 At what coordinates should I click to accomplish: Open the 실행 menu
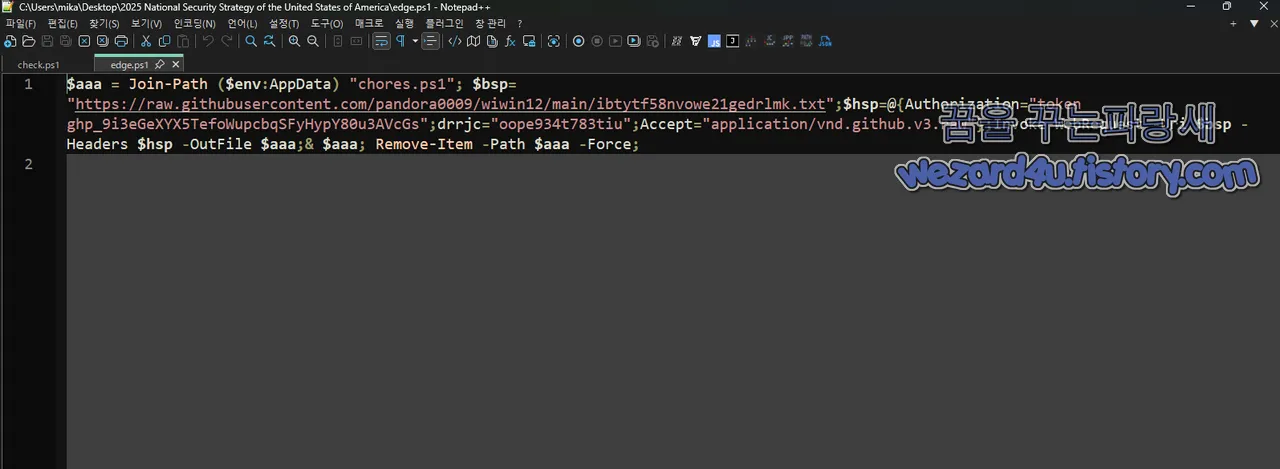pyautogui.click(x=404, y=23)
